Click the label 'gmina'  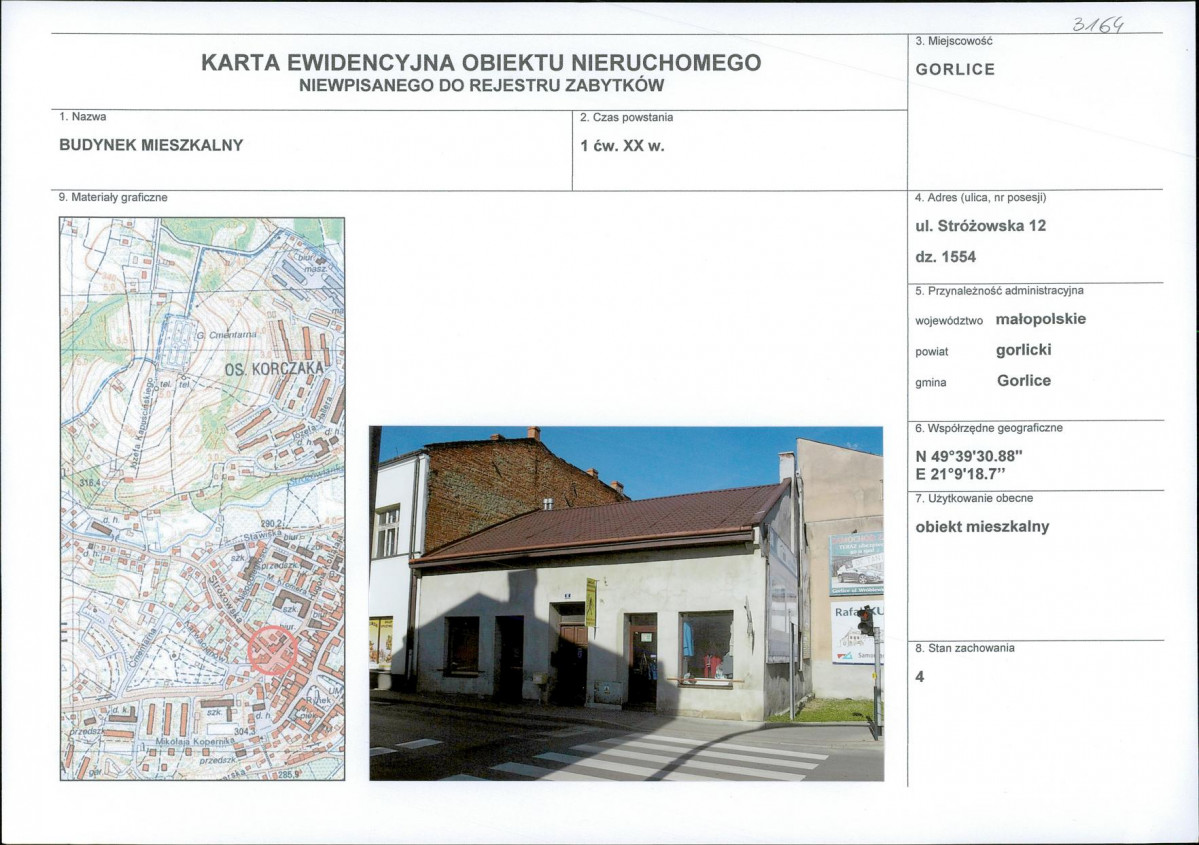coord(931,382)
